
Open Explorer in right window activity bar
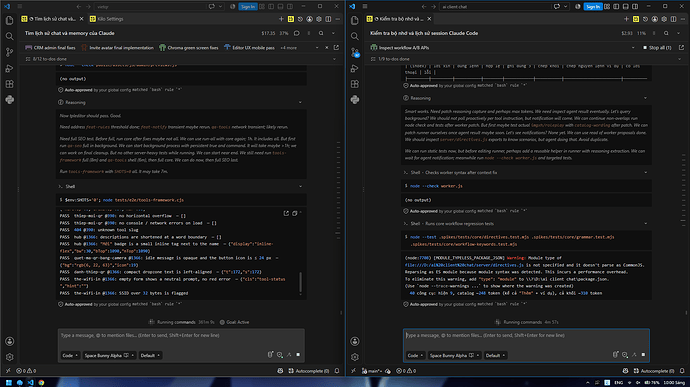pyautogui.click(x=355, y=21)
